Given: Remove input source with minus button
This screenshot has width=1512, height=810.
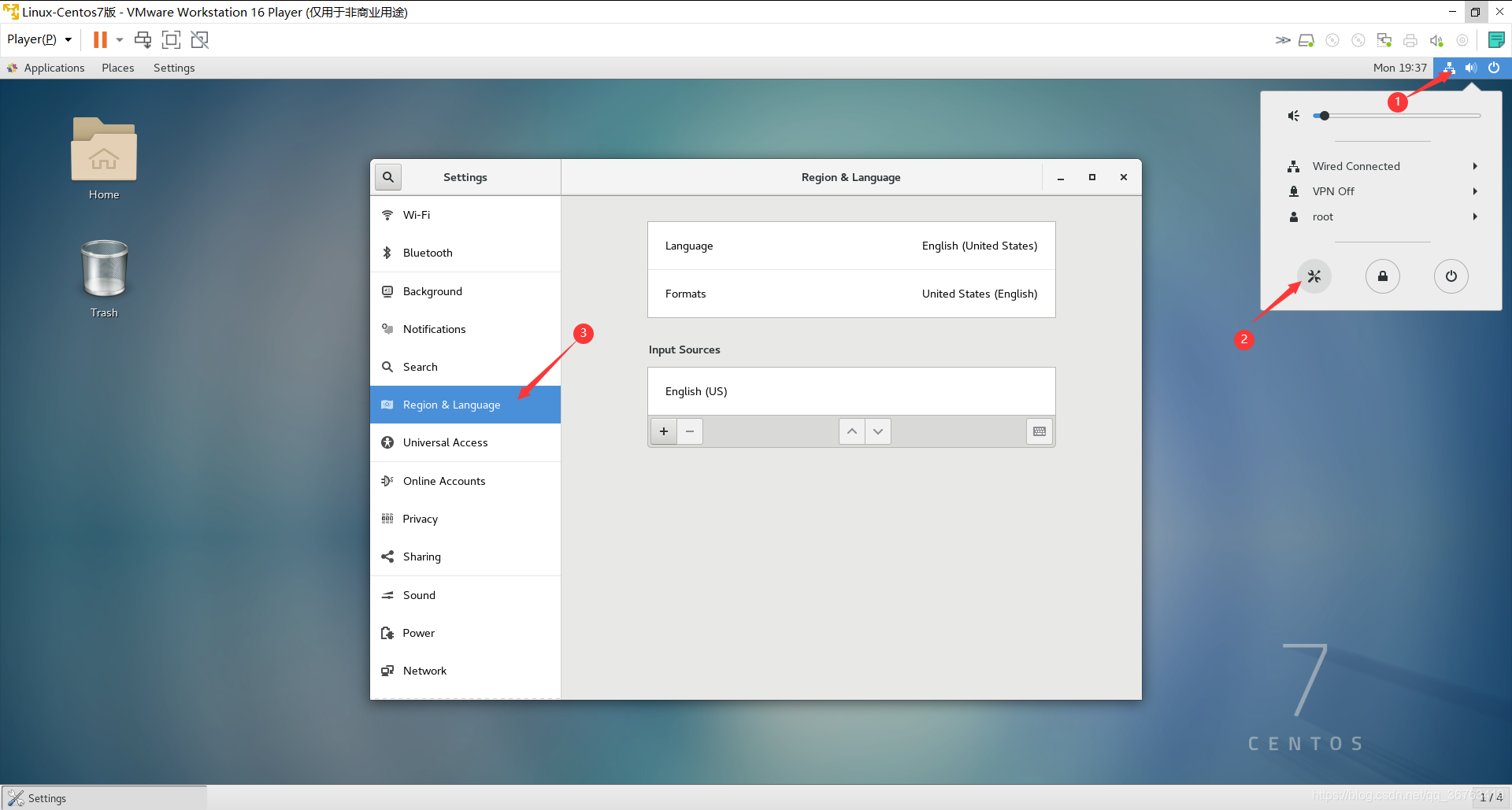Looking at the screenshot, I should pyautogui.click(x=690, y=431).
